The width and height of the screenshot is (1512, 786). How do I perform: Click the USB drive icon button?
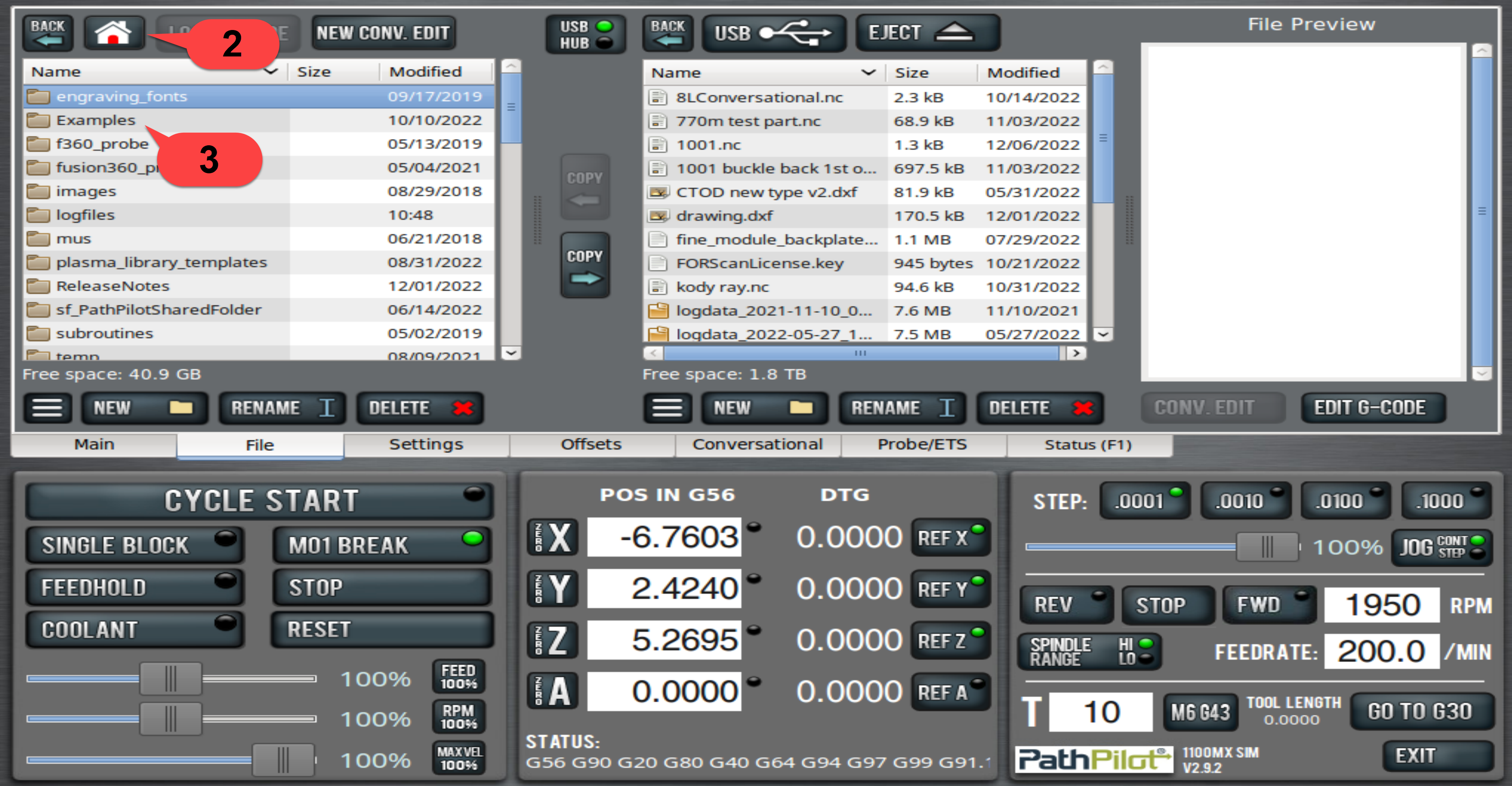(773, 33)
